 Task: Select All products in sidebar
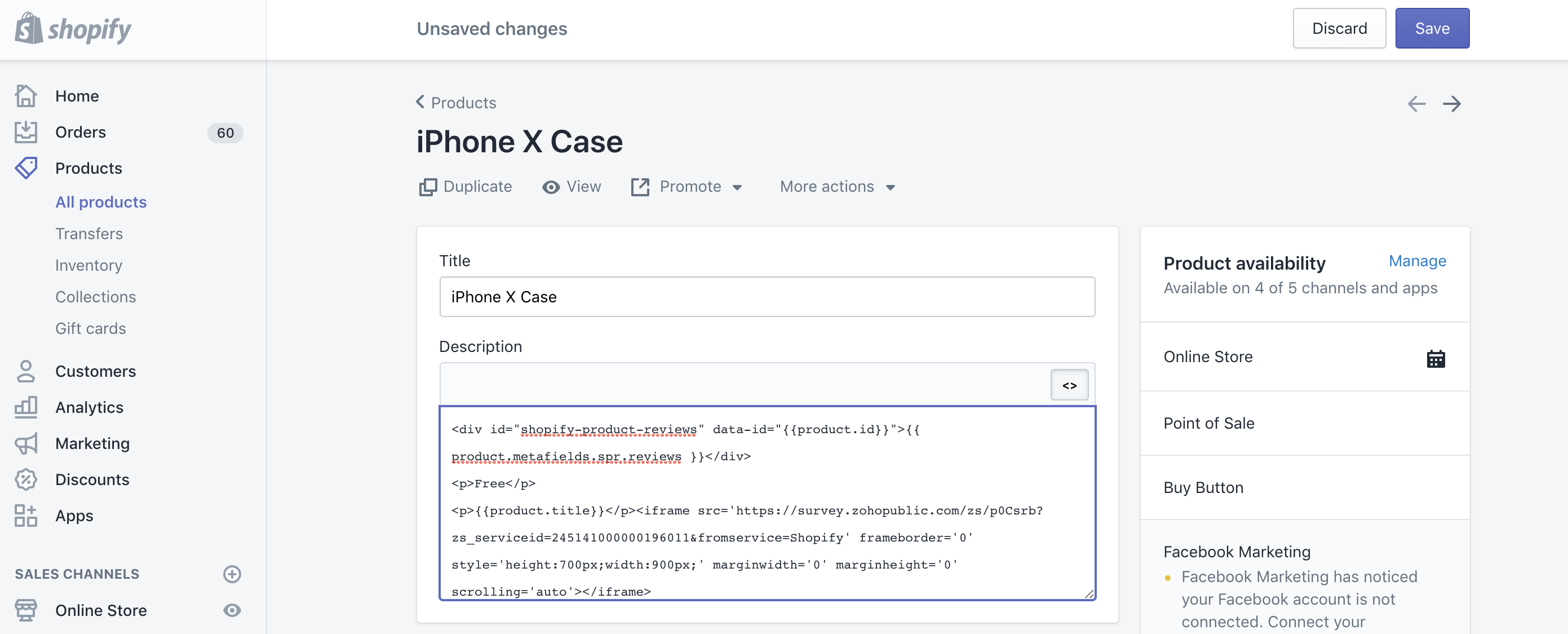coord(101,201)
